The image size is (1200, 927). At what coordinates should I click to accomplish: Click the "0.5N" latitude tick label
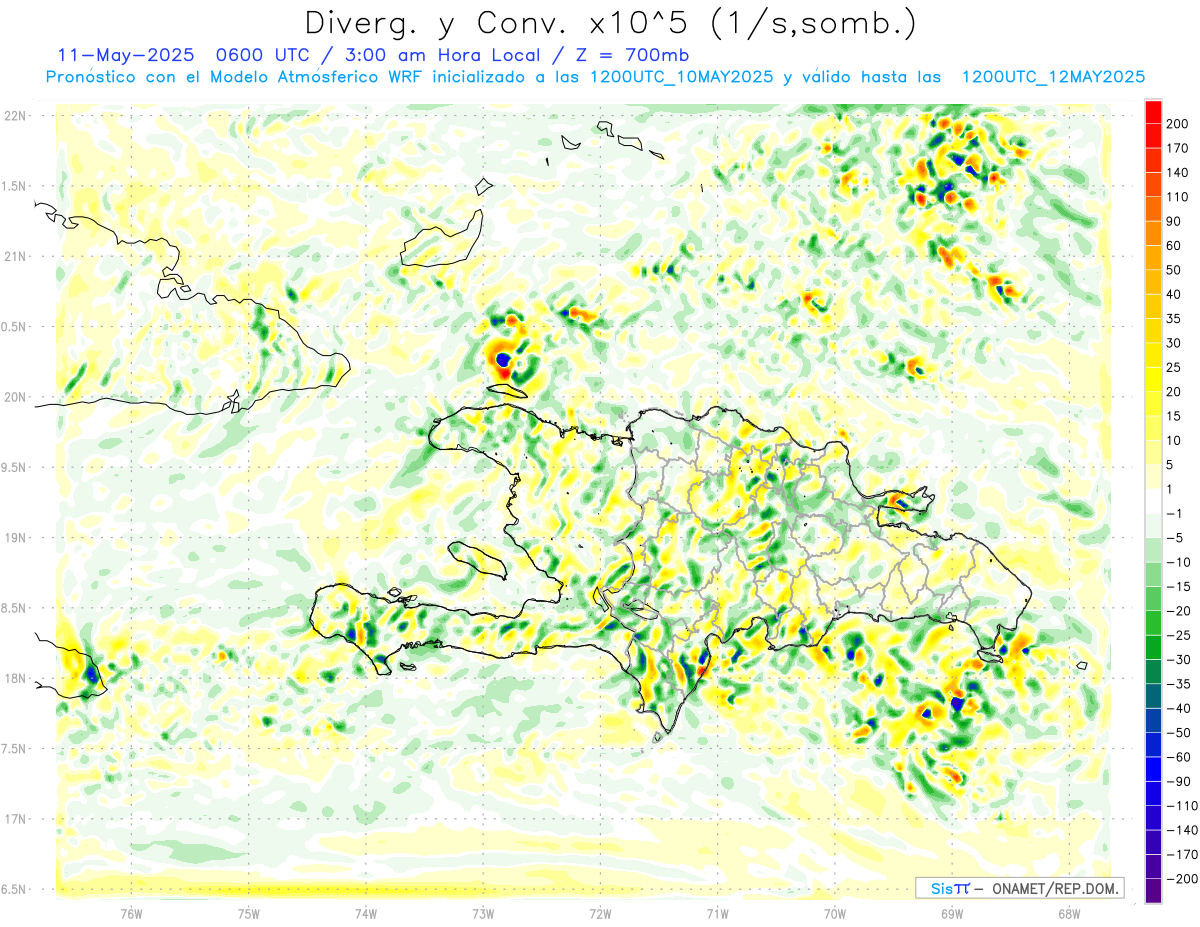tap(15, 327)
